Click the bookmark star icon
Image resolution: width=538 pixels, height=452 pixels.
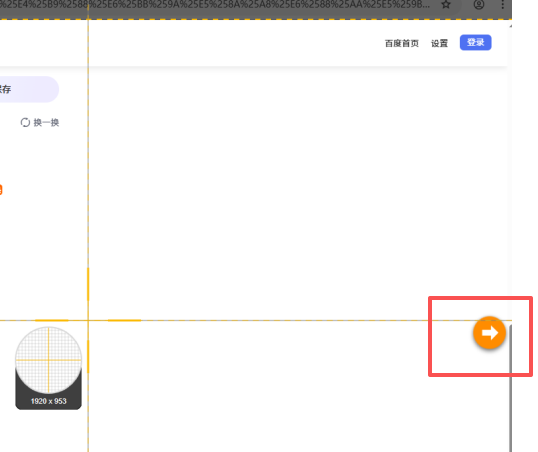(x=446, y=4)
